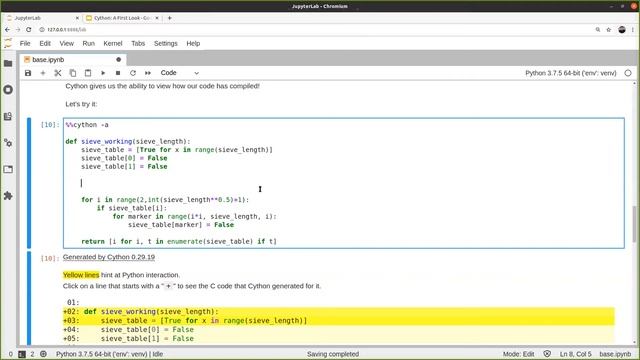Save the notebook with the floppy disk icon
640x360 pixels.
point(28,73)
